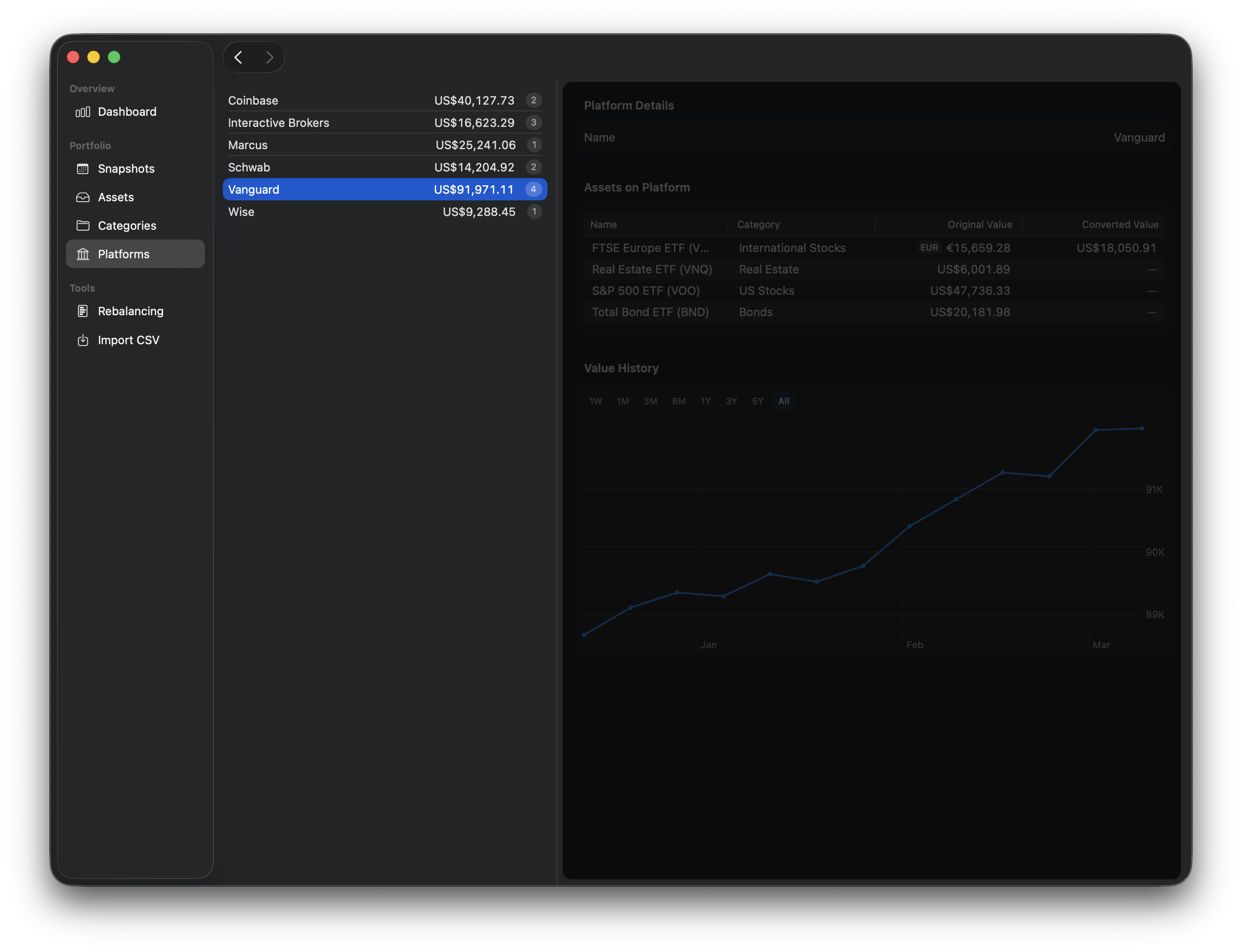This screenshot has width=1242, height=952.
Task: Switch value history to 1W range
Action: [x=596, y=401]
